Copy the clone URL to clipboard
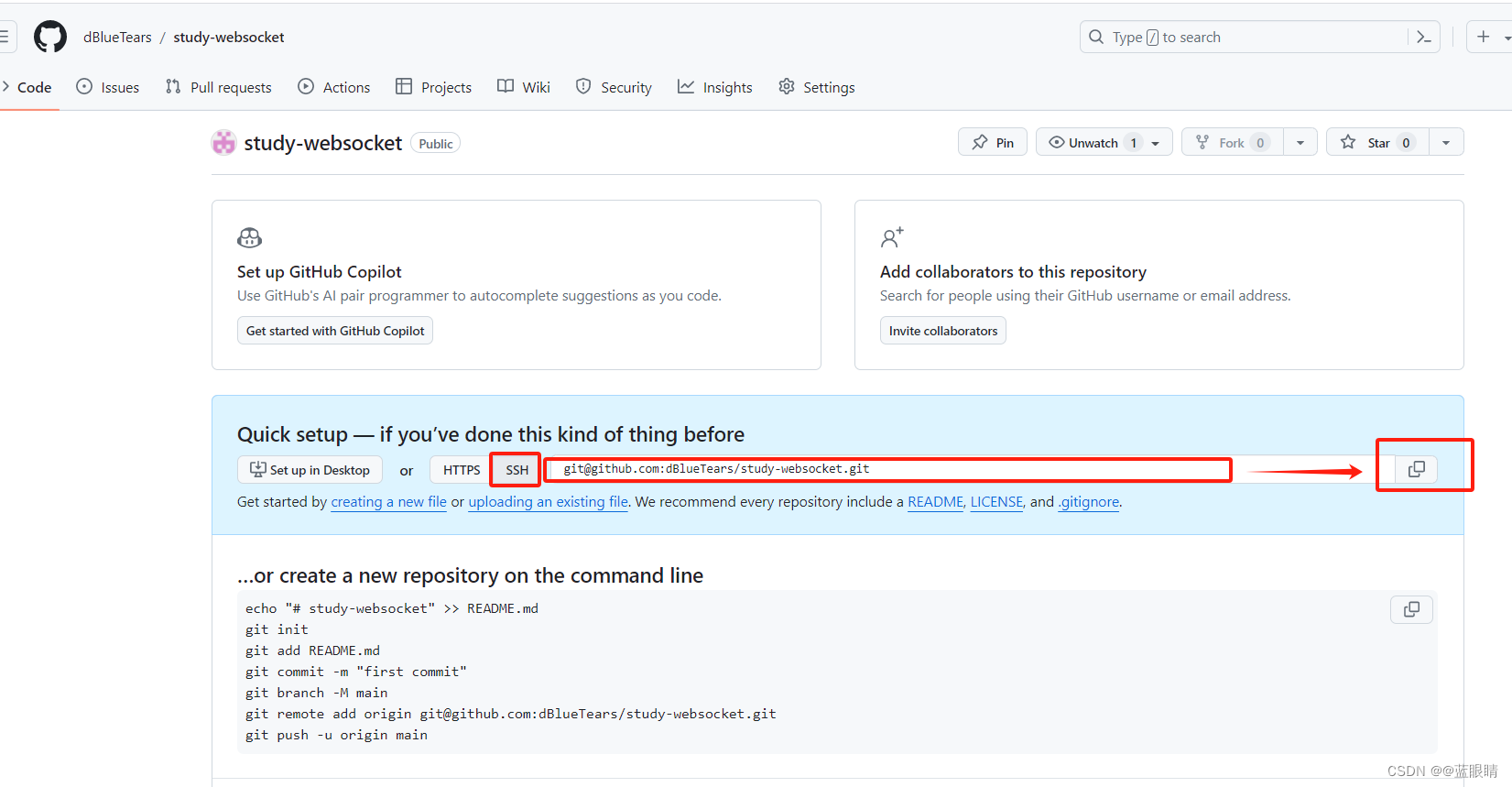Screen dimensions: 1512x787 coord(1417,469)
